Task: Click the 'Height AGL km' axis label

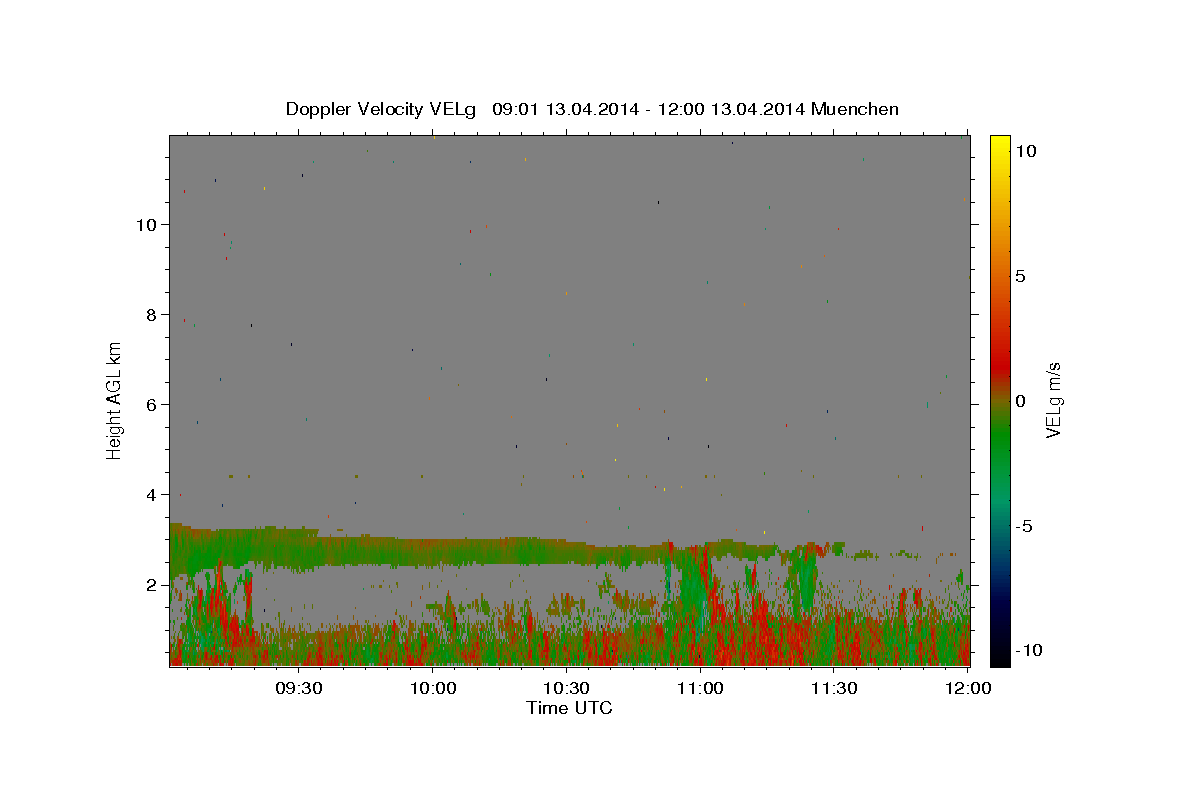Action: click(x=115, y=400)
